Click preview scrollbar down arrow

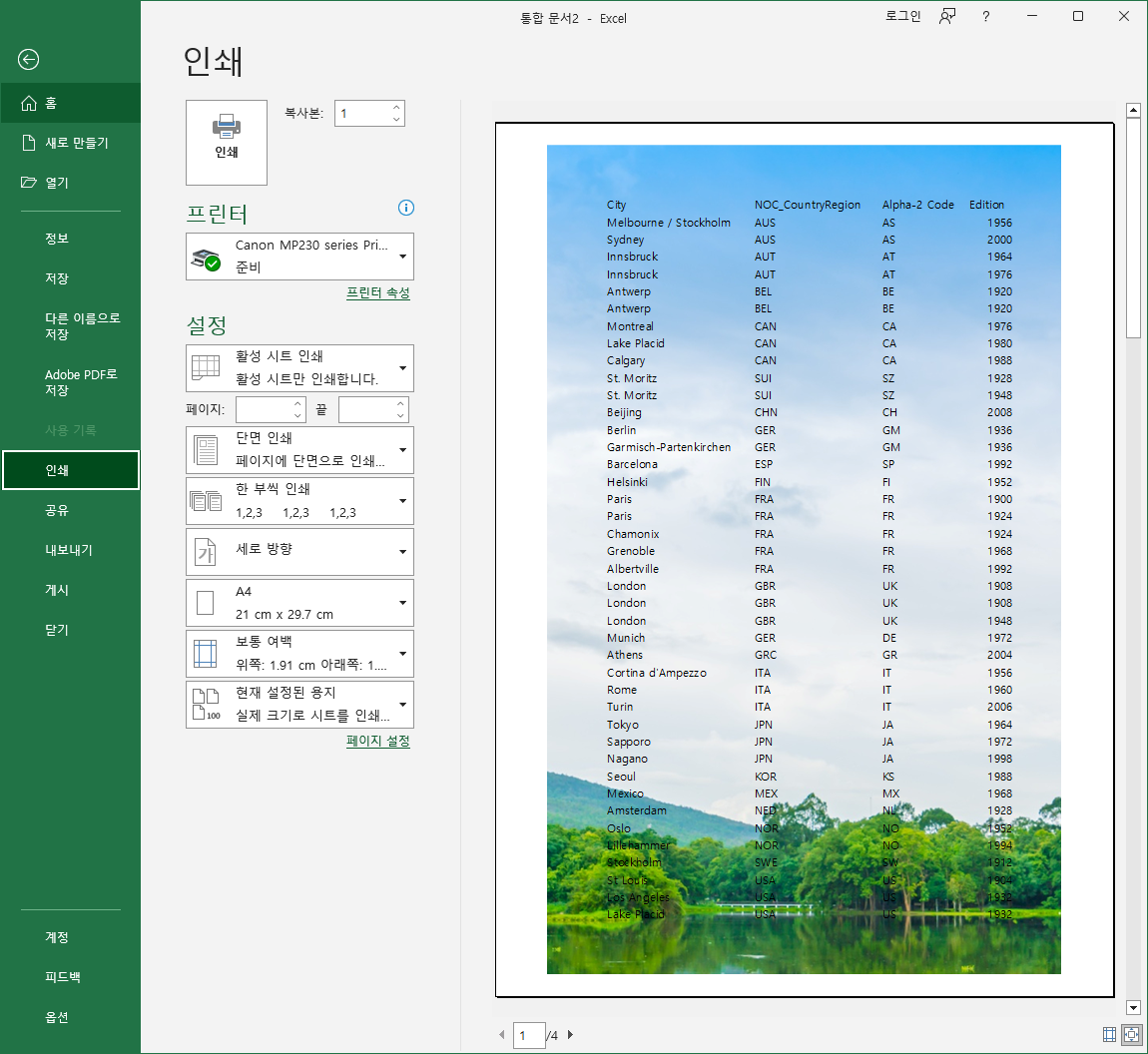[x=1133, y=1007]
